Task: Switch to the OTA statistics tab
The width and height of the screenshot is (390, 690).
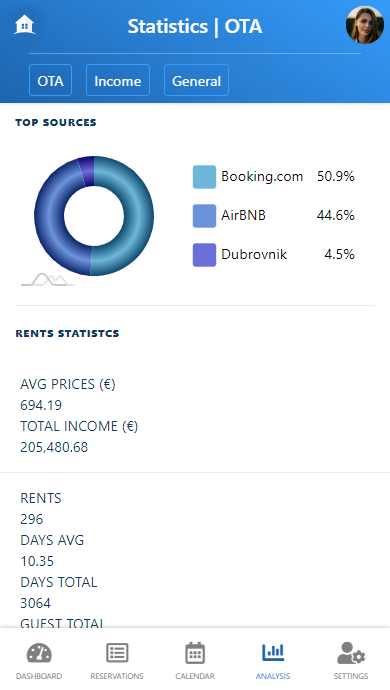Action: [x=50, y=80]
